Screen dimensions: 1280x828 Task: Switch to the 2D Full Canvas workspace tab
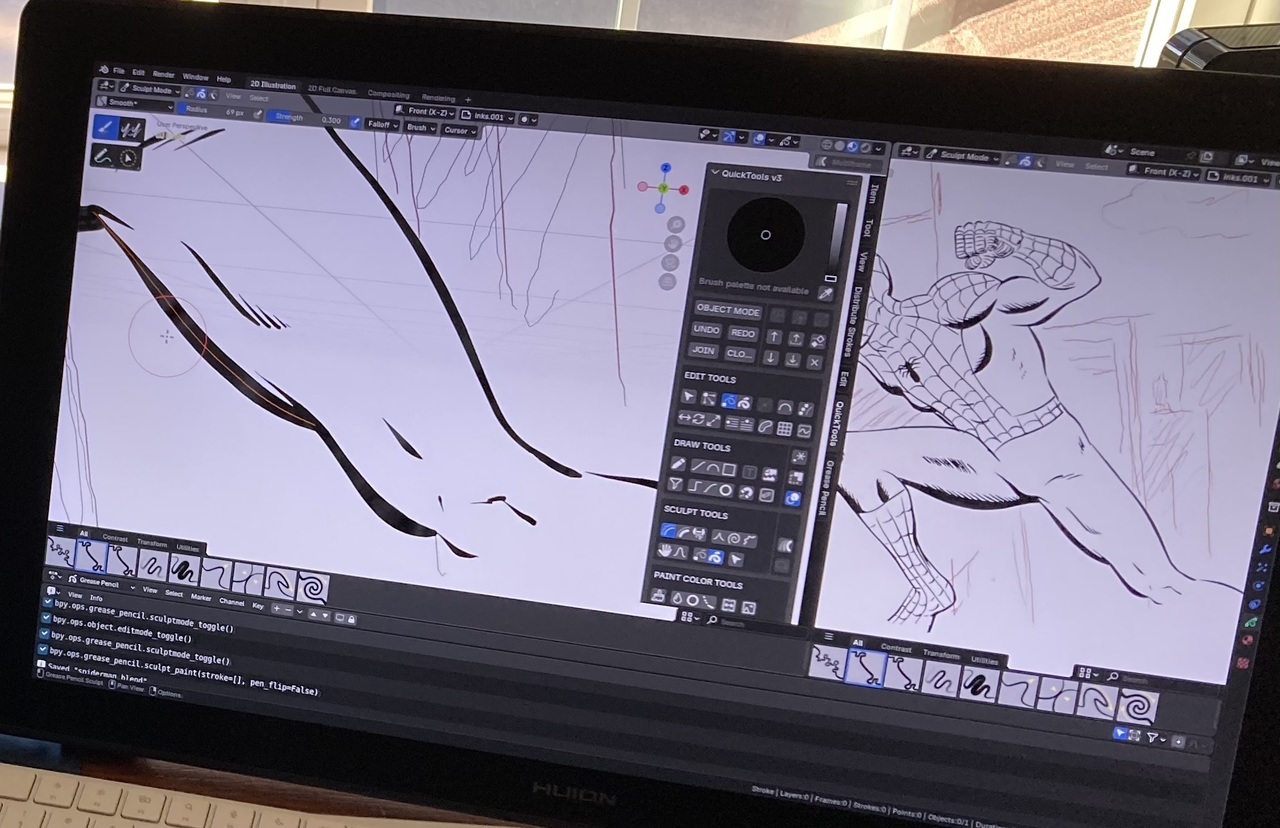point(332,90)
